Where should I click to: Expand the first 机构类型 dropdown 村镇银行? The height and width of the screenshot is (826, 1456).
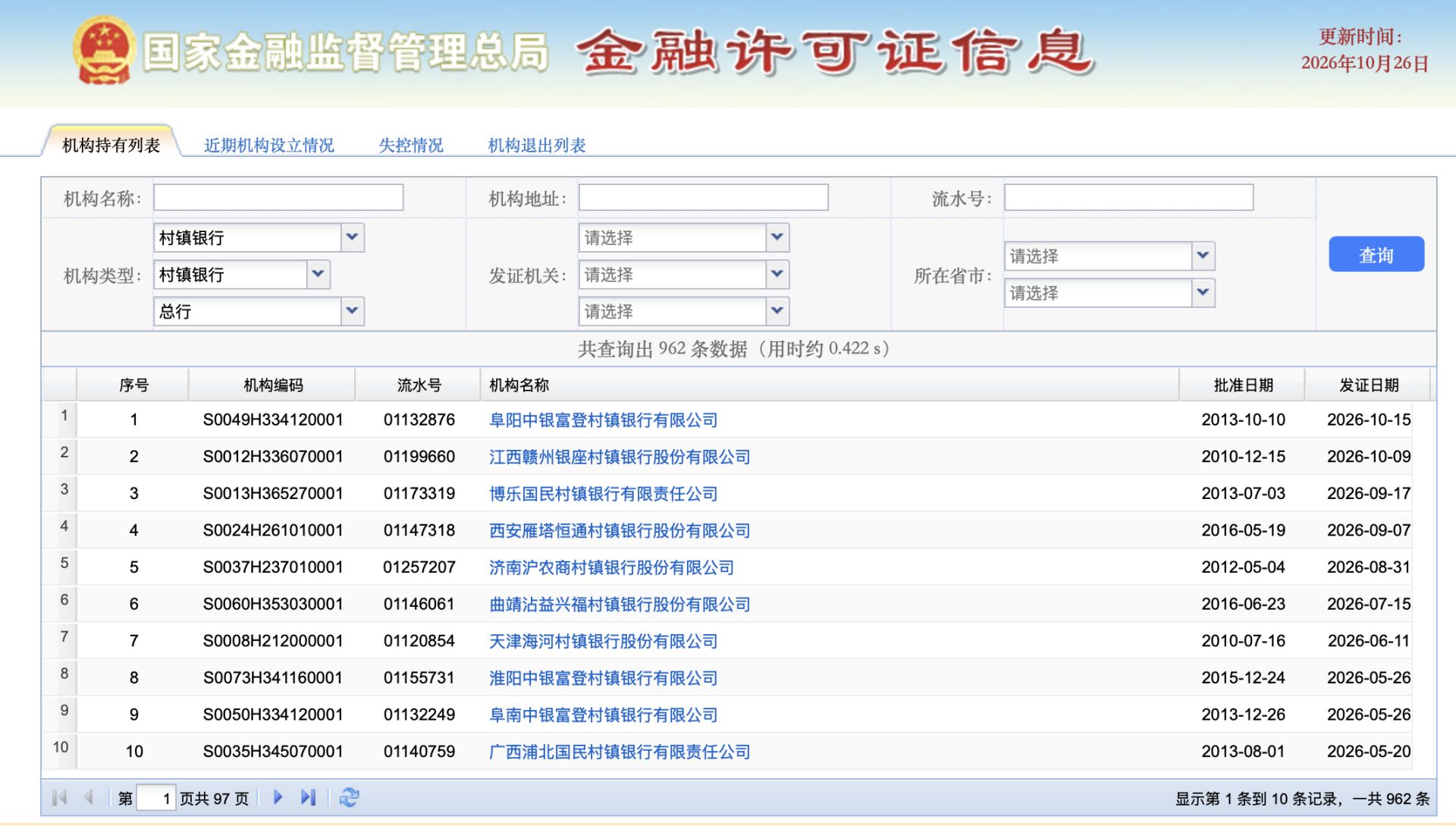(259, 237)
